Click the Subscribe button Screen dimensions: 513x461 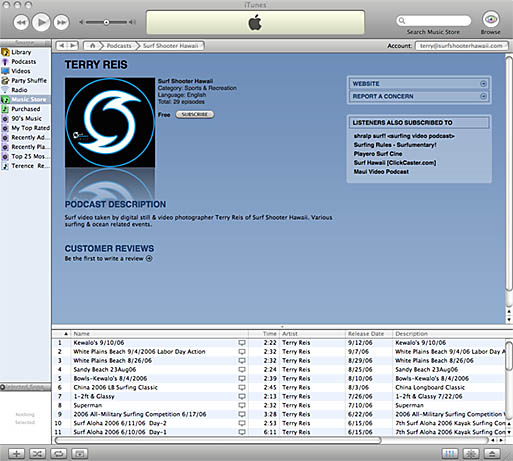coord(195,114)
